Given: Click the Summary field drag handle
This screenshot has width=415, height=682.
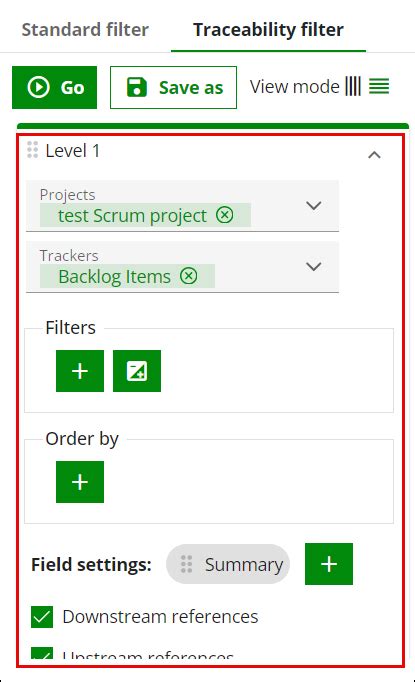Looking at the screenshot, I should (187, 564).
